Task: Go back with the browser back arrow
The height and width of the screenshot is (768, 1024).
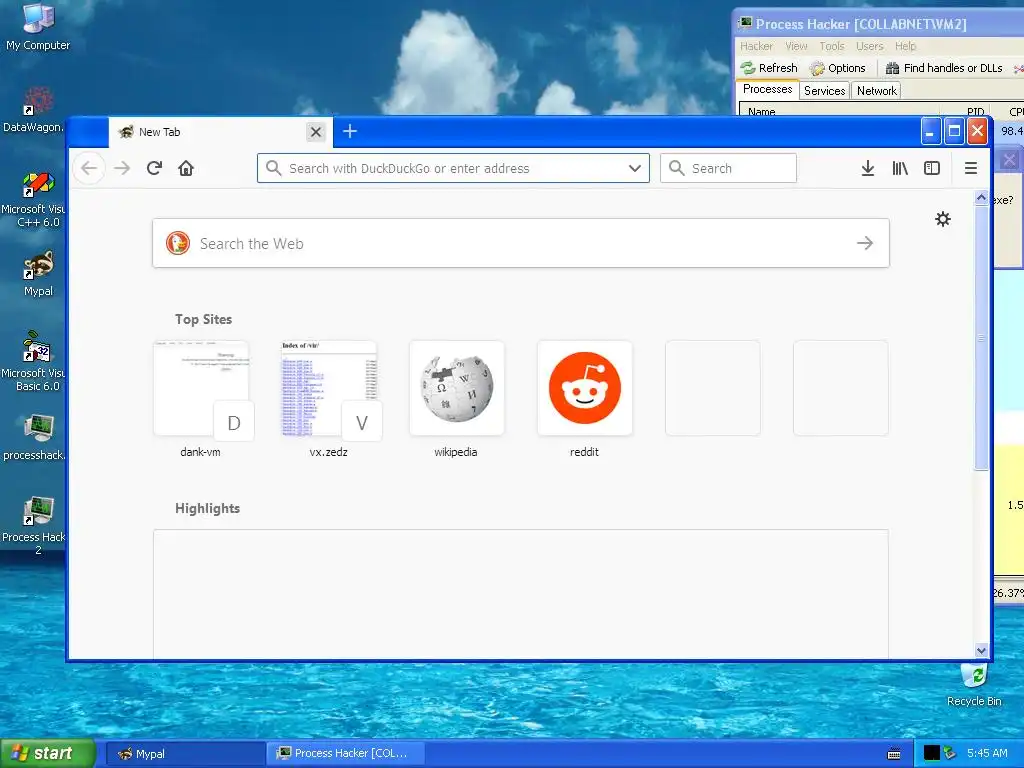Action: 89,168
